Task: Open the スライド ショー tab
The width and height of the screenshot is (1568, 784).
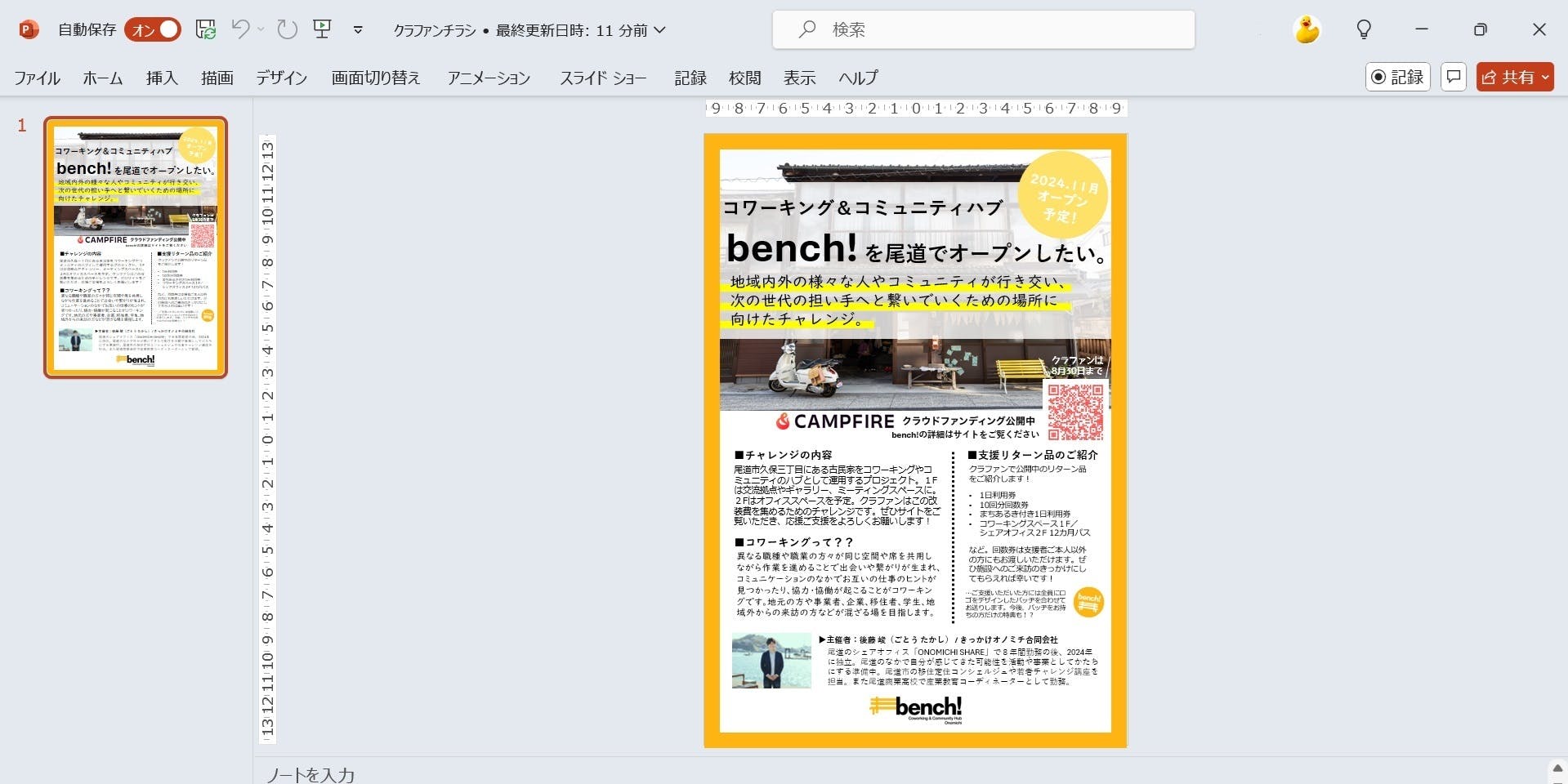Action: [x=603, y=78]
